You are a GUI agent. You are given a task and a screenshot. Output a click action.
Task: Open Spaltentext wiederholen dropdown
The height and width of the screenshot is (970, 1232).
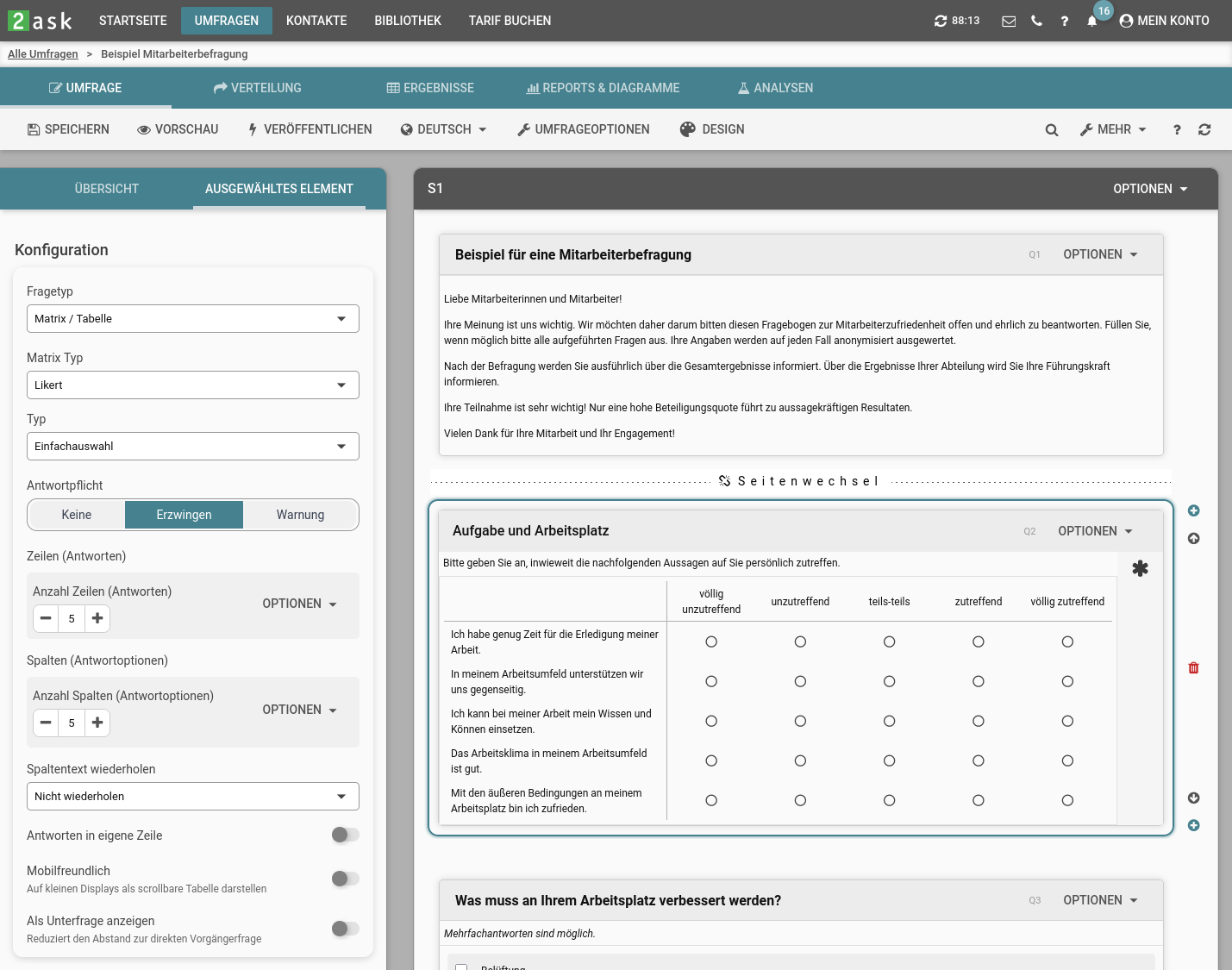tap(192, 797)
